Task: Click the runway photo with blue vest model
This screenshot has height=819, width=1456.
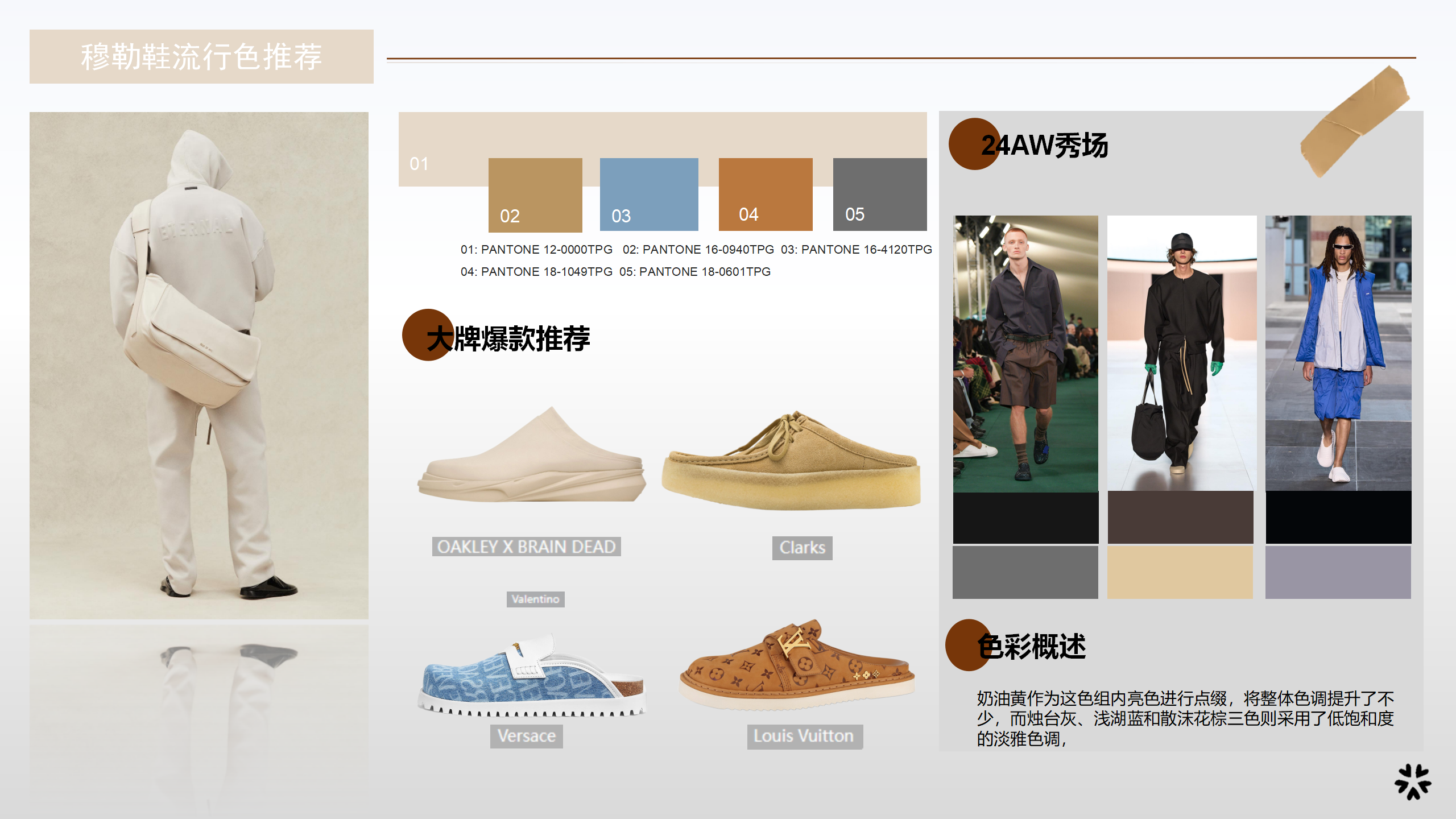Action: (1338, 353)
